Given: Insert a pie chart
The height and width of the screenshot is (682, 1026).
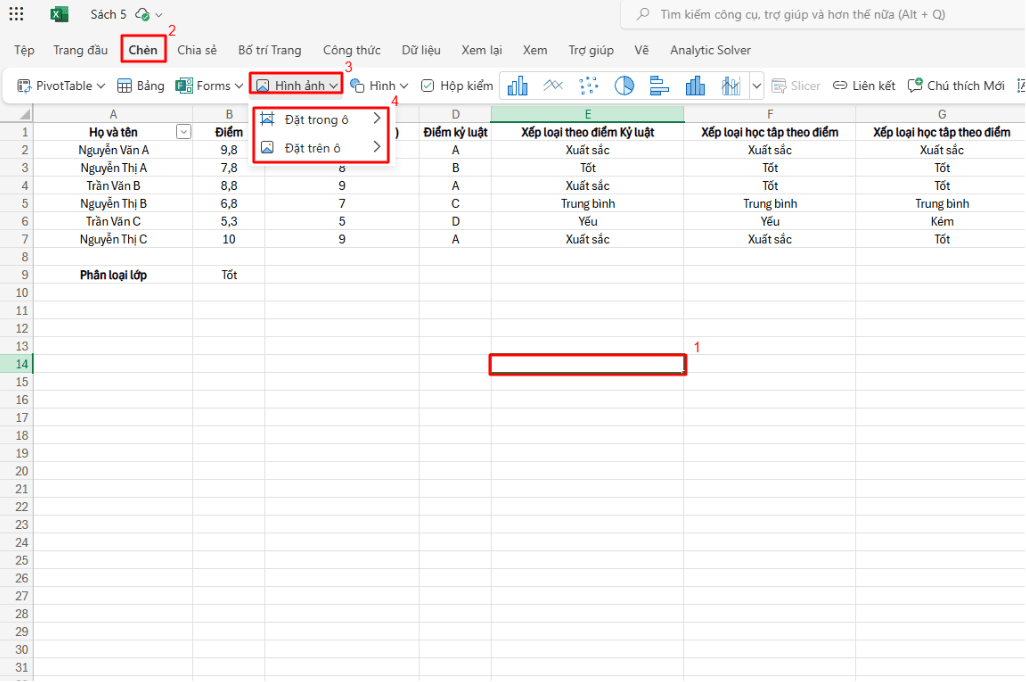Looking at the screenshot, I should click(x=624, y=86).
